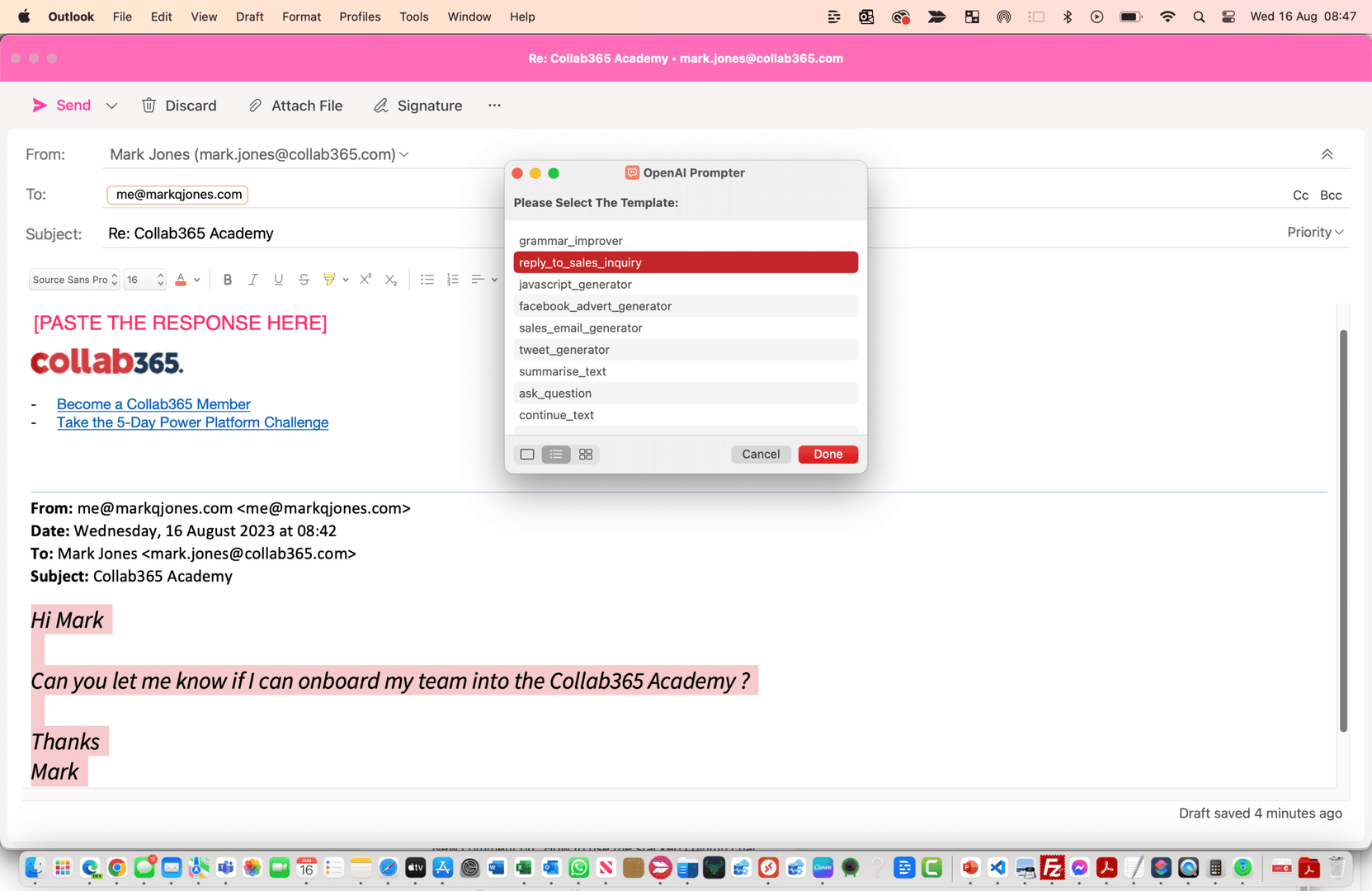Open the Send options dropdown arrow
1372x891 pixels.
(111, 105)
